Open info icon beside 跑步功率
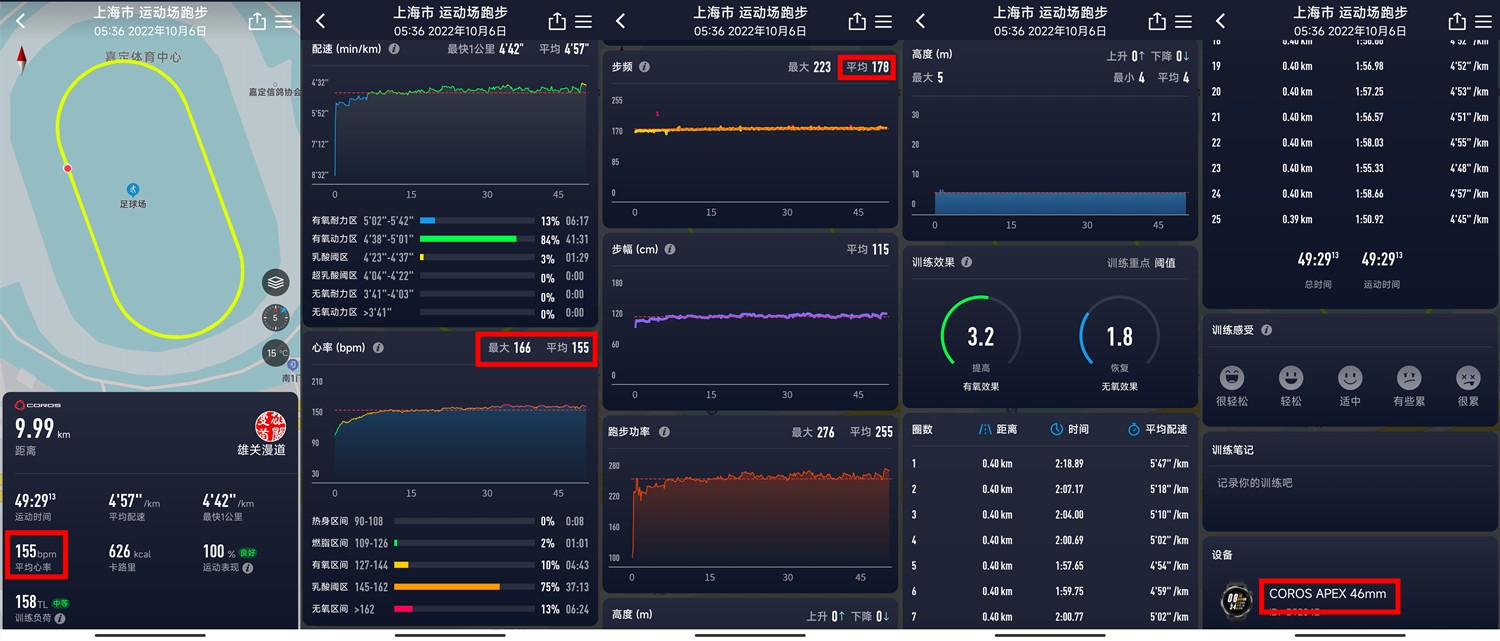The height and width of the screenshot is (641, 1500). pos(664,432)
